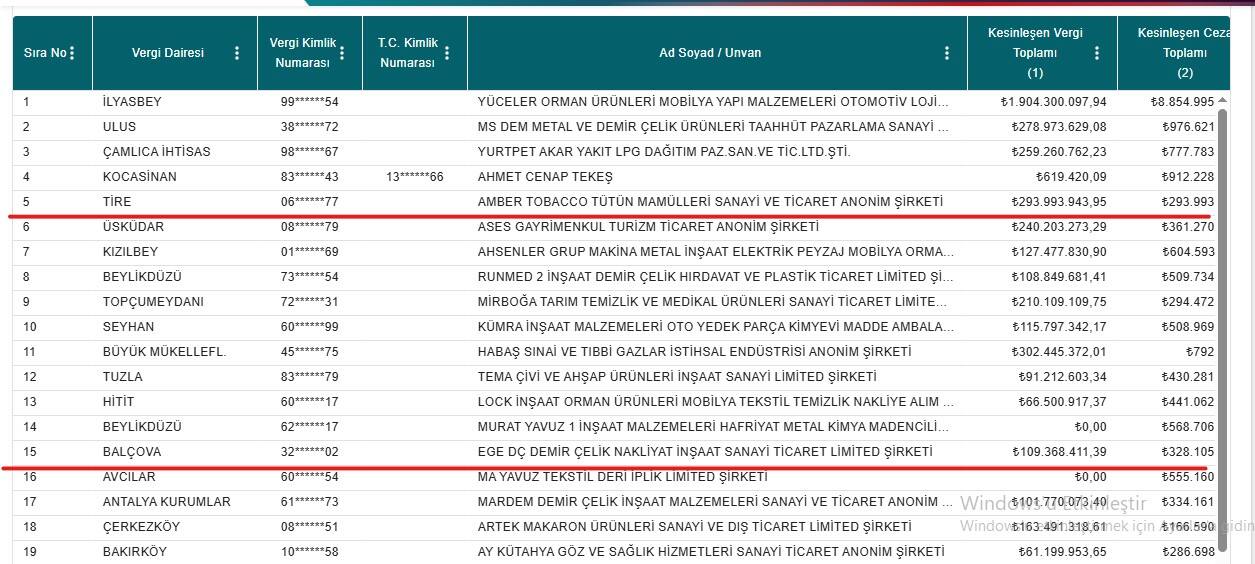Click the scrollbar up arrow of the table
The height and width of the screenshot is (564, 1255).
(1222, 101)
